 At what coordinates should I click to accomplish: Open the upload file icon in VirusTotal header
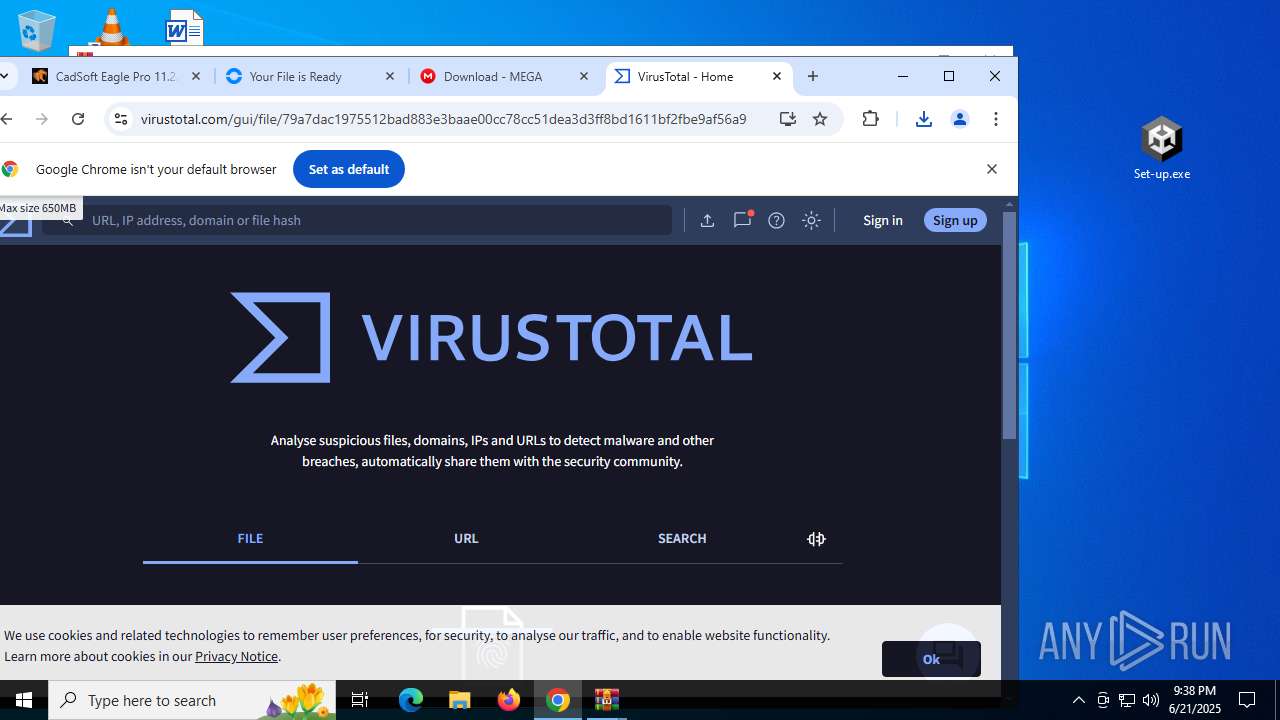[x=707, y=220]
